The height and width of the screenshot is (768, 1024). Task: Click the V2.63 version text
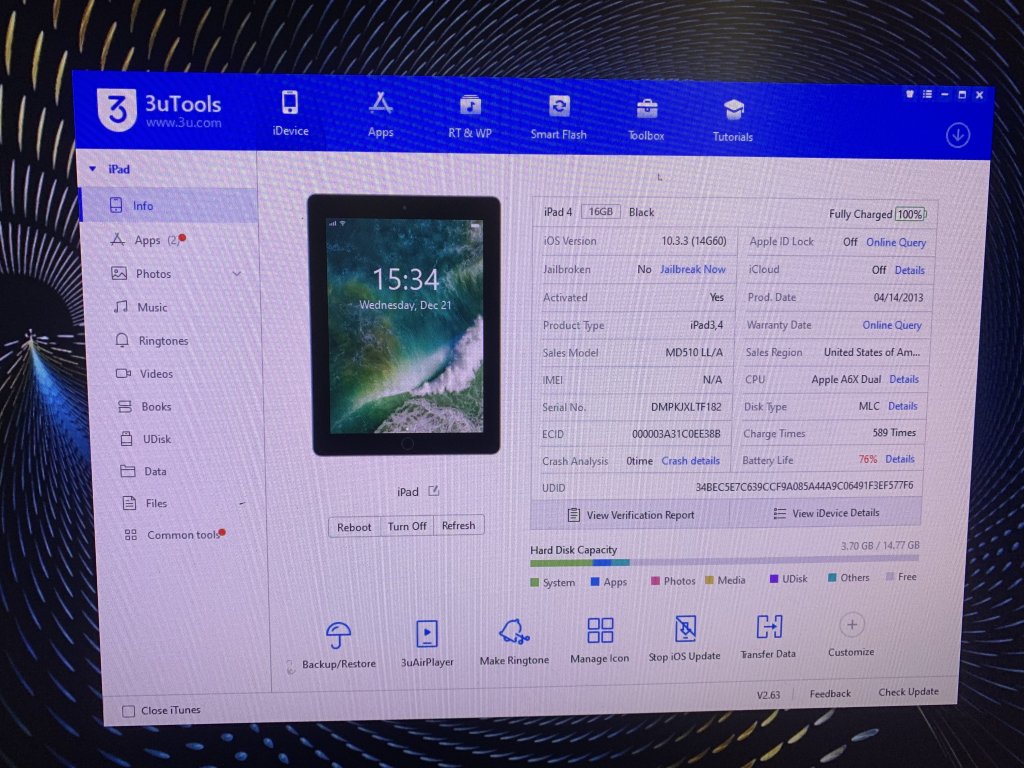(768, 695)
